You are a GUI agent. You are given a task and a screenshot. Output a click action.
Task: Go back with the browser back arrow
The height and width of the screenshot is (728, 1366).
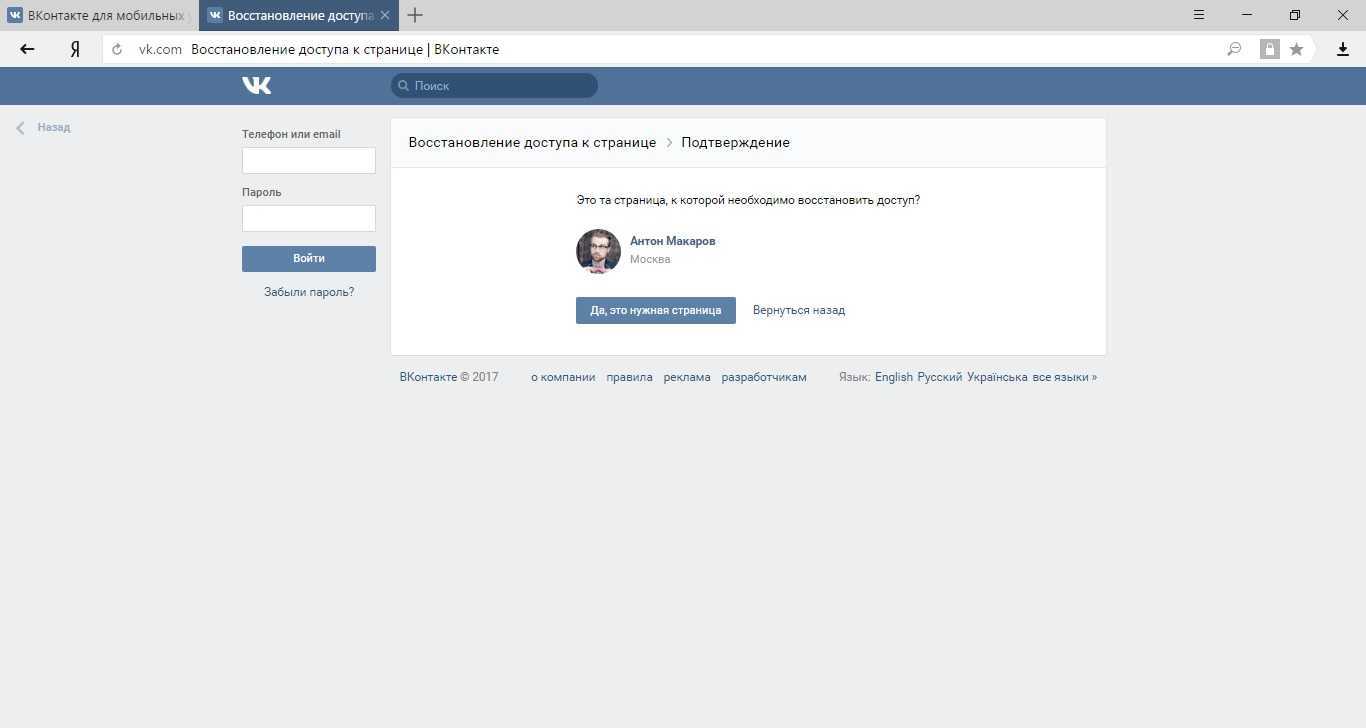click(27, 49)
